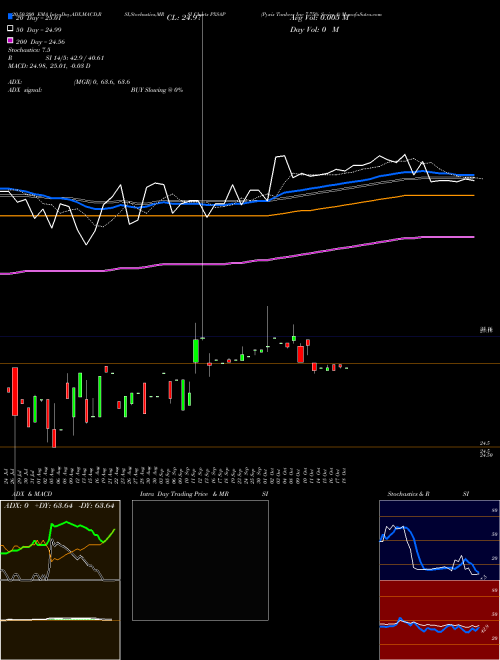Click the 'Stochastics: 7.5' reading
Image resolution: width=500 pixels, height=660 pixels.
(x=29, y=50)
